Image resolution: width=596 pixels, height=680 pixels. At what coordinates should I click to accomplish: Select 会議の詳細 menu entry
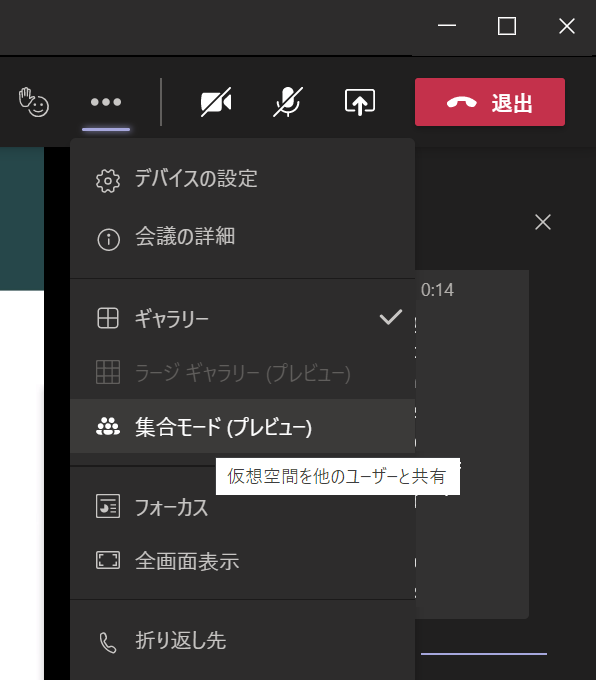coord(242,238)
